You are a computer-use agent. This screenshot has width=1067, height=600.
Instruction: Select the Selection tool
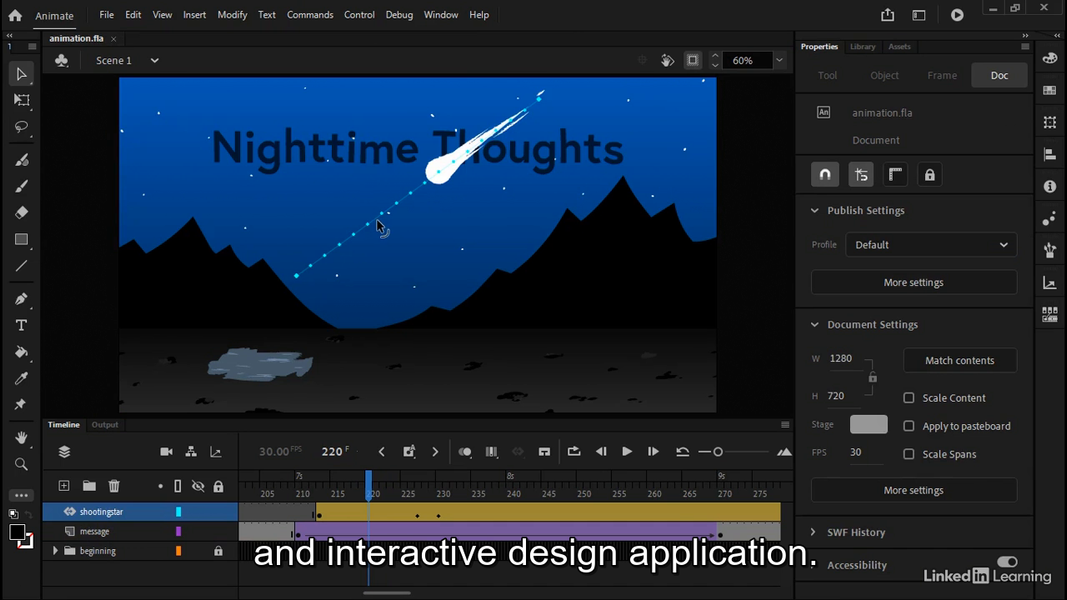point(22,73)
